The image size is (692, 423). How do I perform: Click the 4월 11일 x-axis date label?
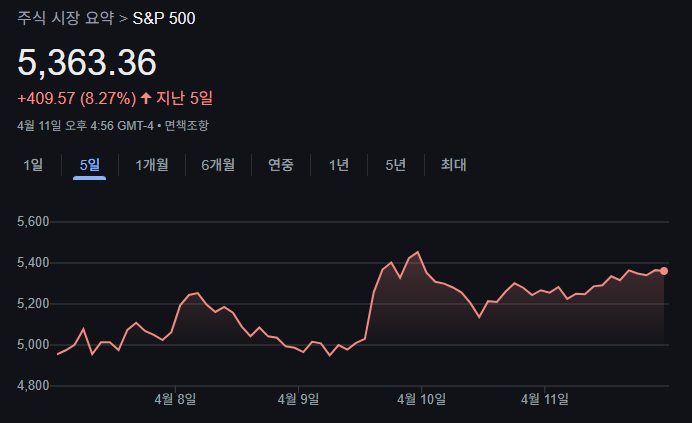(545, 400)
